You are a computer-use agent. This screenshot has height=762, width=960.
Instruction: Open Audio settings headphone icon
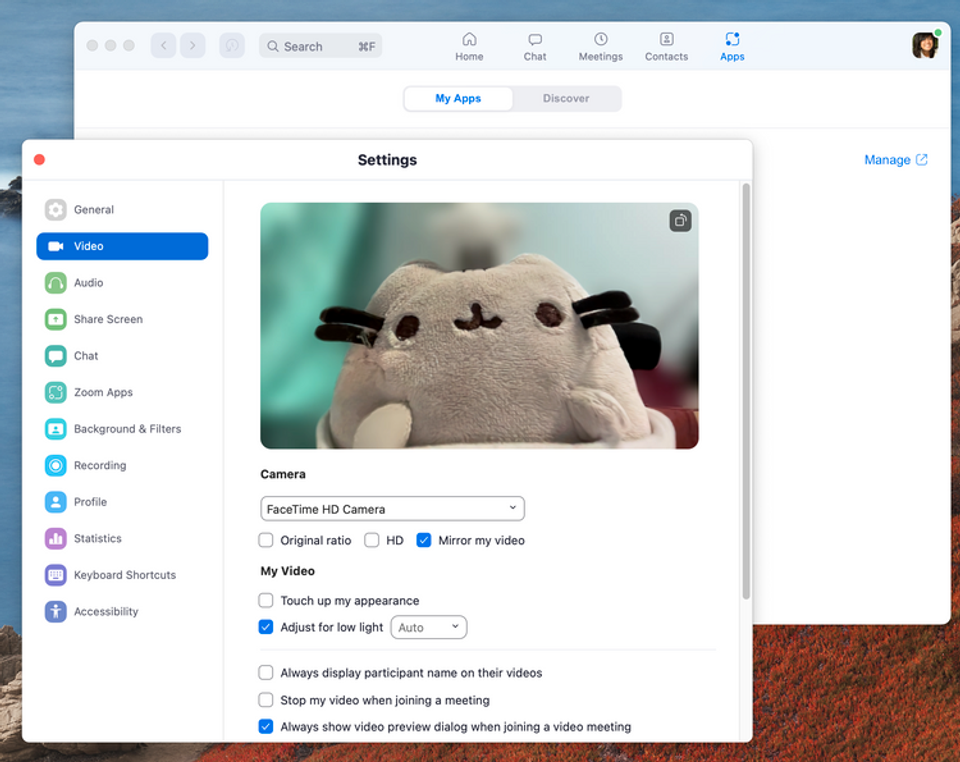55,283
